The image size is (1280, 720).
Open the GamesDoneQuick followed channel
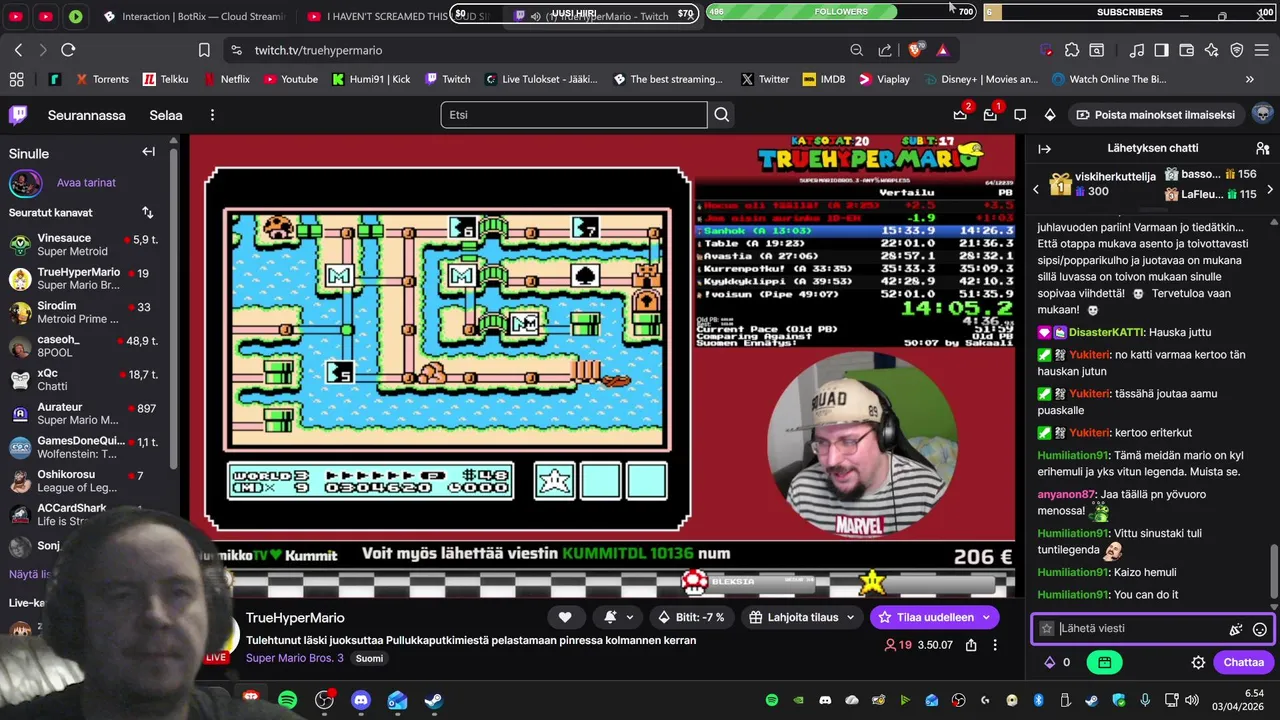pos(88,447)
